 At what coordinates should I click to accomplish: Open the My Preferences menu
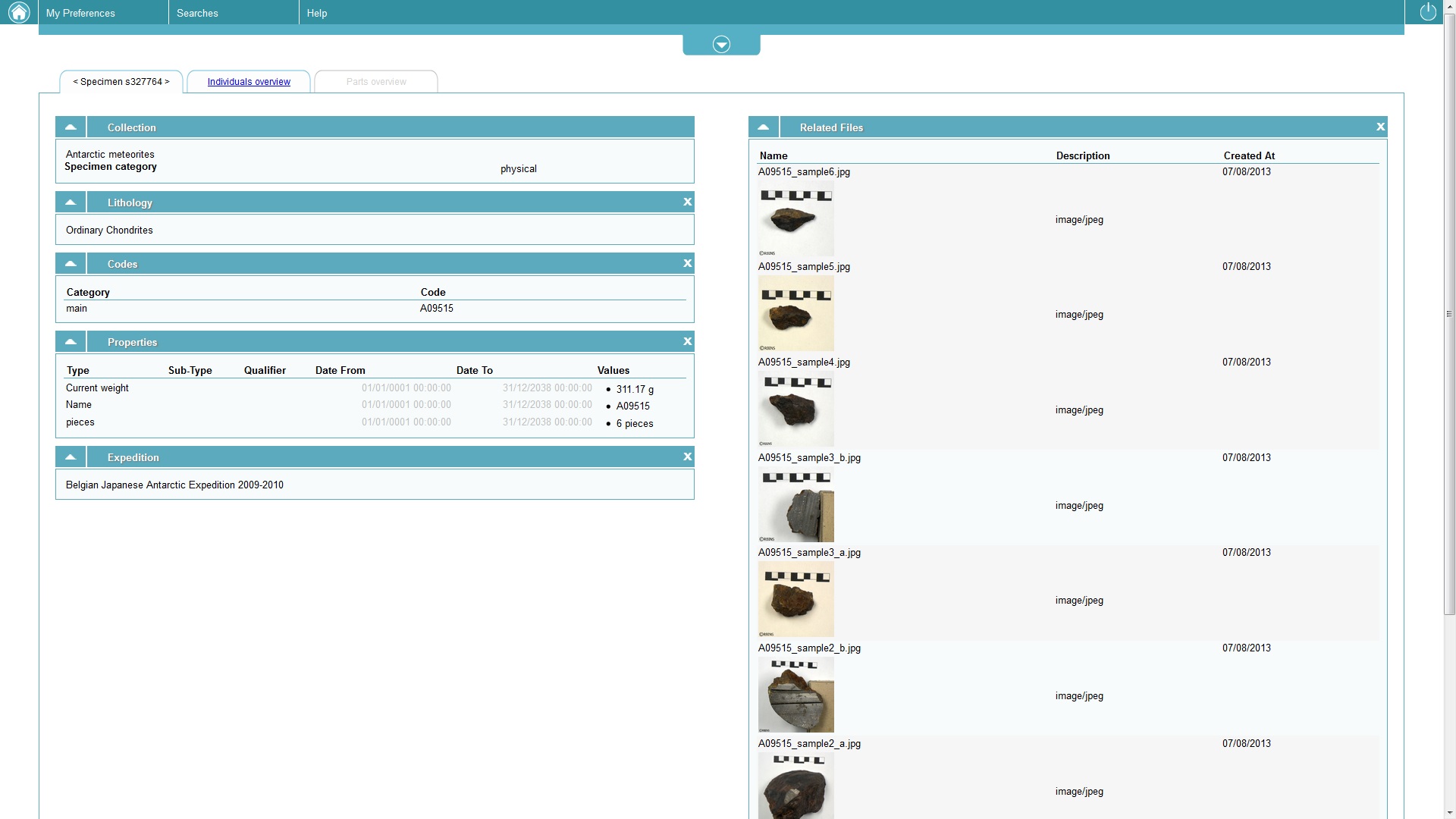80,13
